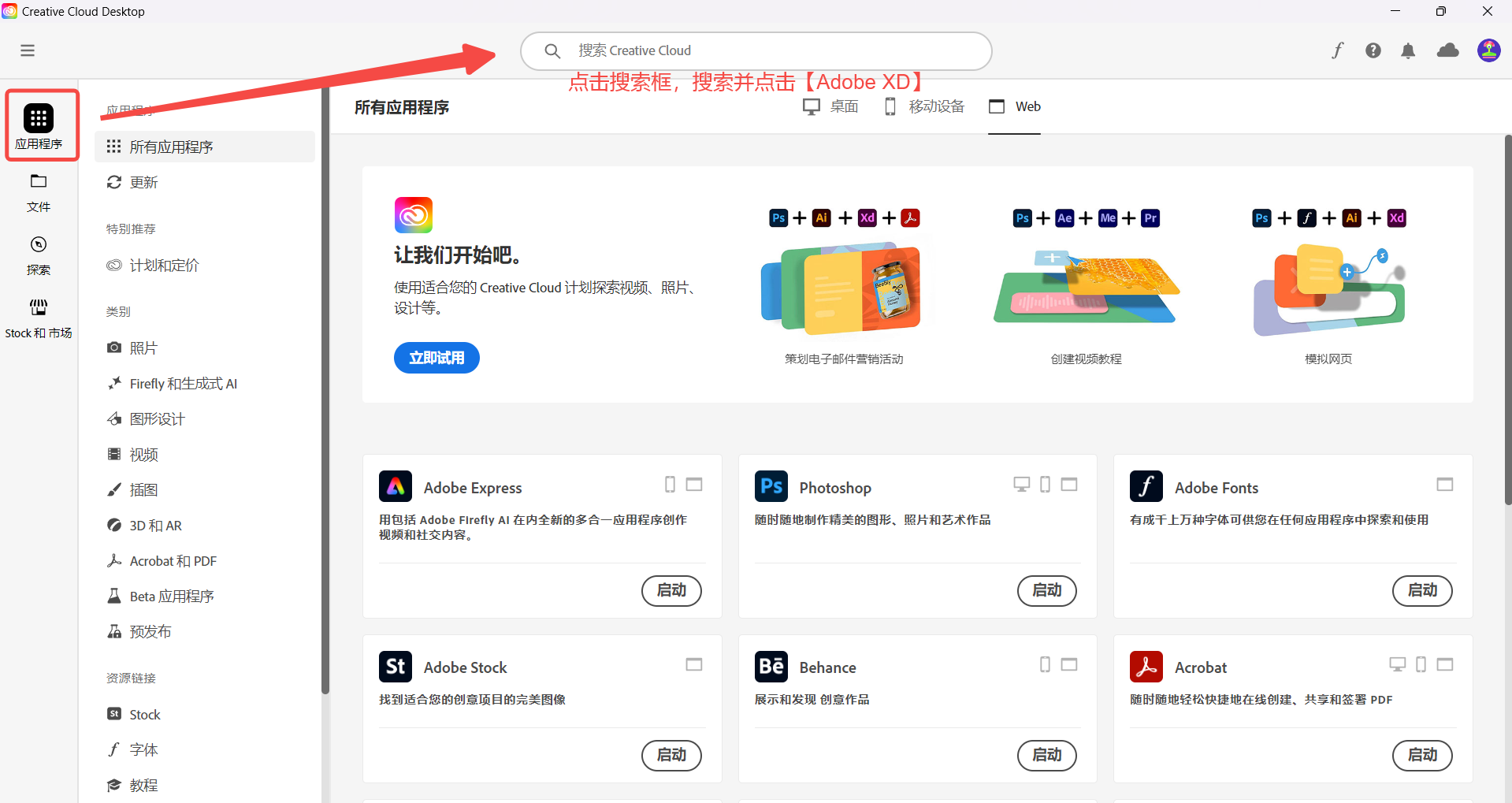Click Adobe Stock web platform icon
Viewport: 1512px width, 803px height.
pyautogui.click(x=694, y=664)
